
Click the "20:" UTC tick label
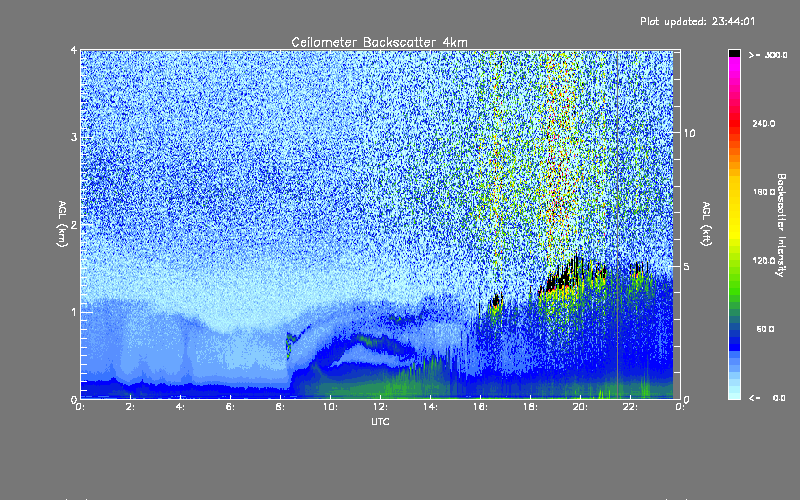581,407
